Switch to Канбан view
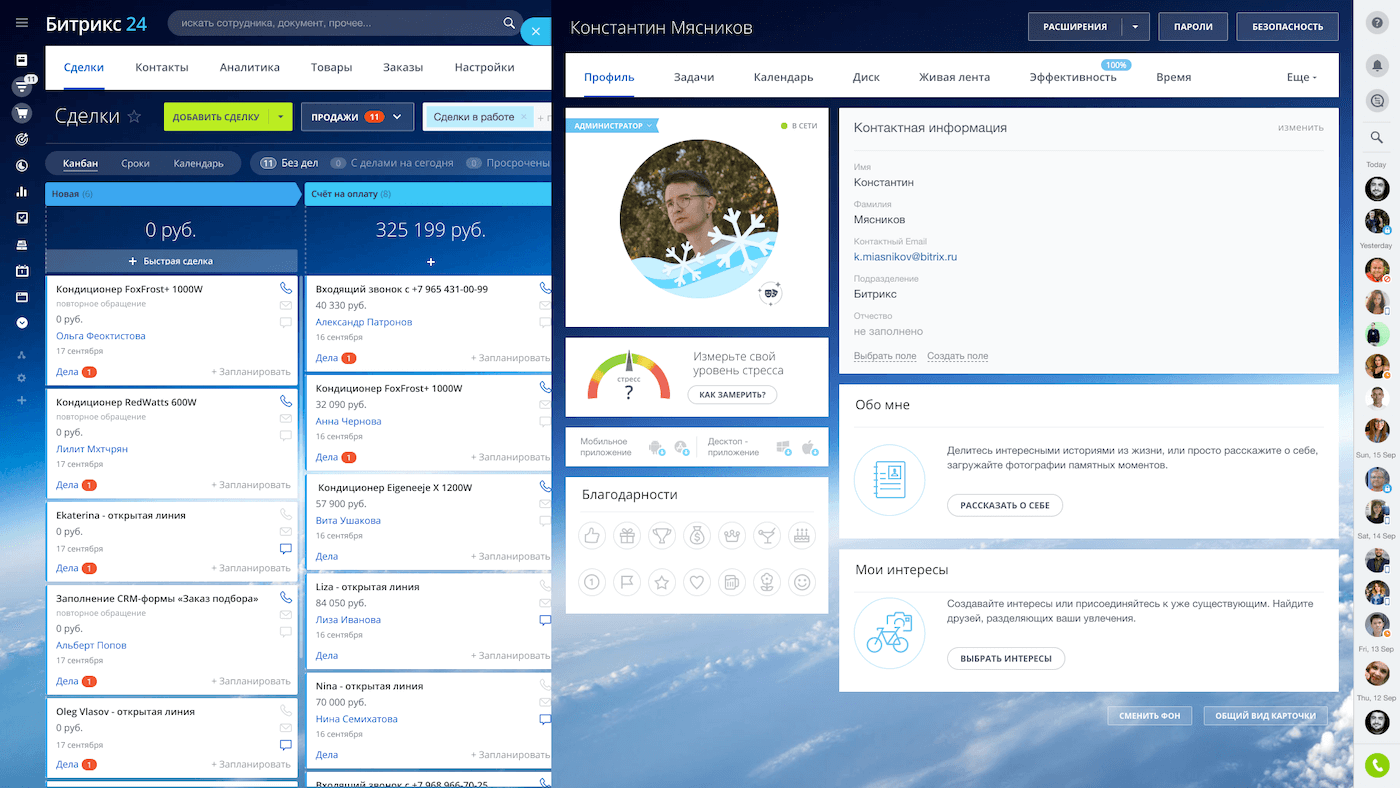The height and width of the screenshot is (788, 1400). point(81,163)
